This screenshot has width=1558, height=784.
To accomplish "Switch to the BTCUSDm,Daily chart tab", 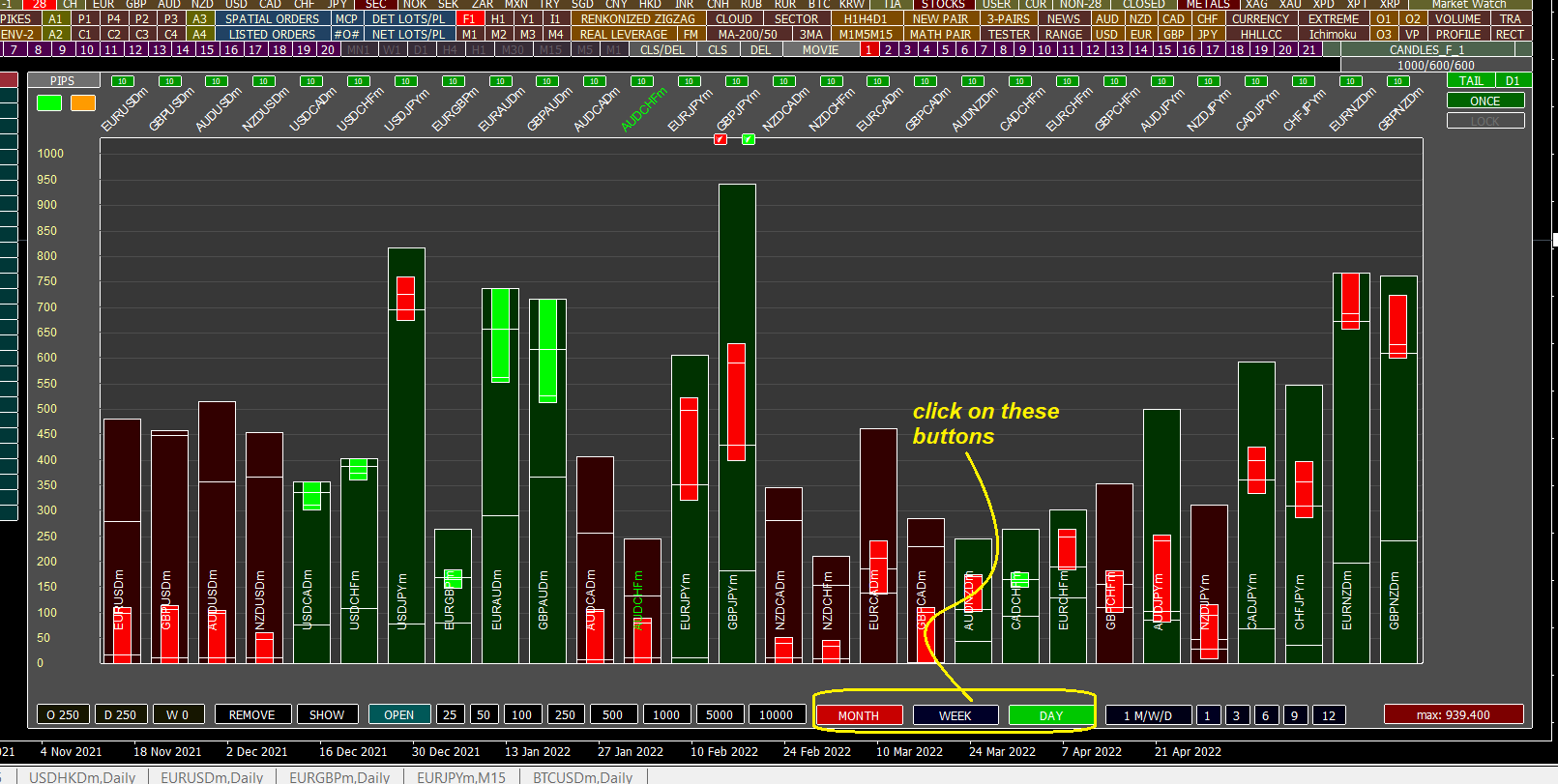I will [582, 777].
